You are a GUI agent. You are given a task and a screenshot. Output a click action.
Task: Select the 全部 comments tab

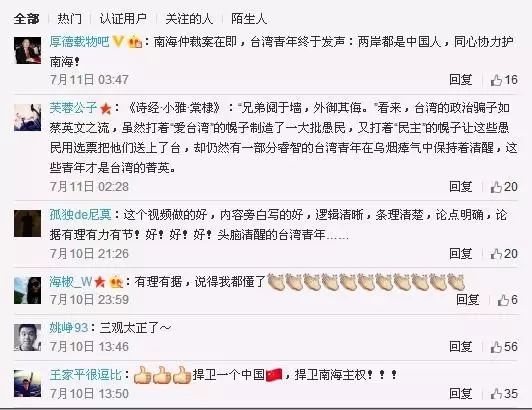(26, 19)
